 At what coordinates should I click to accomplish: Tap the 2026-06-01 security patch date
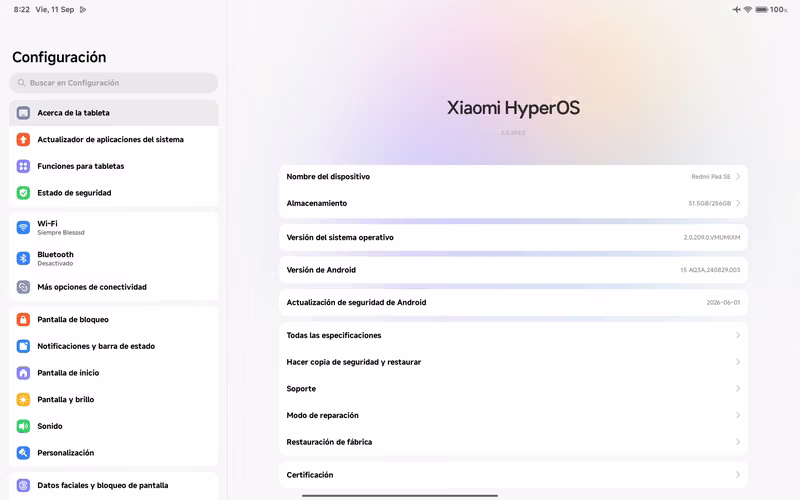click(x=723, y=303)
